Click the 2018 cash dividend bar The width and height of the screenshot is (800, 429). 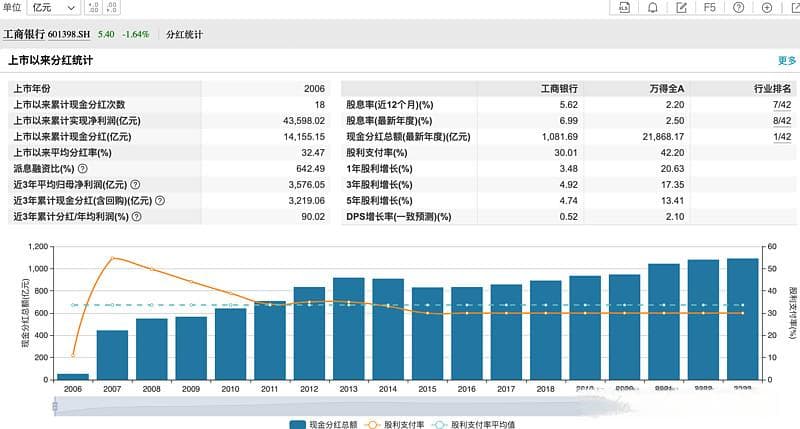click(545, 331)
